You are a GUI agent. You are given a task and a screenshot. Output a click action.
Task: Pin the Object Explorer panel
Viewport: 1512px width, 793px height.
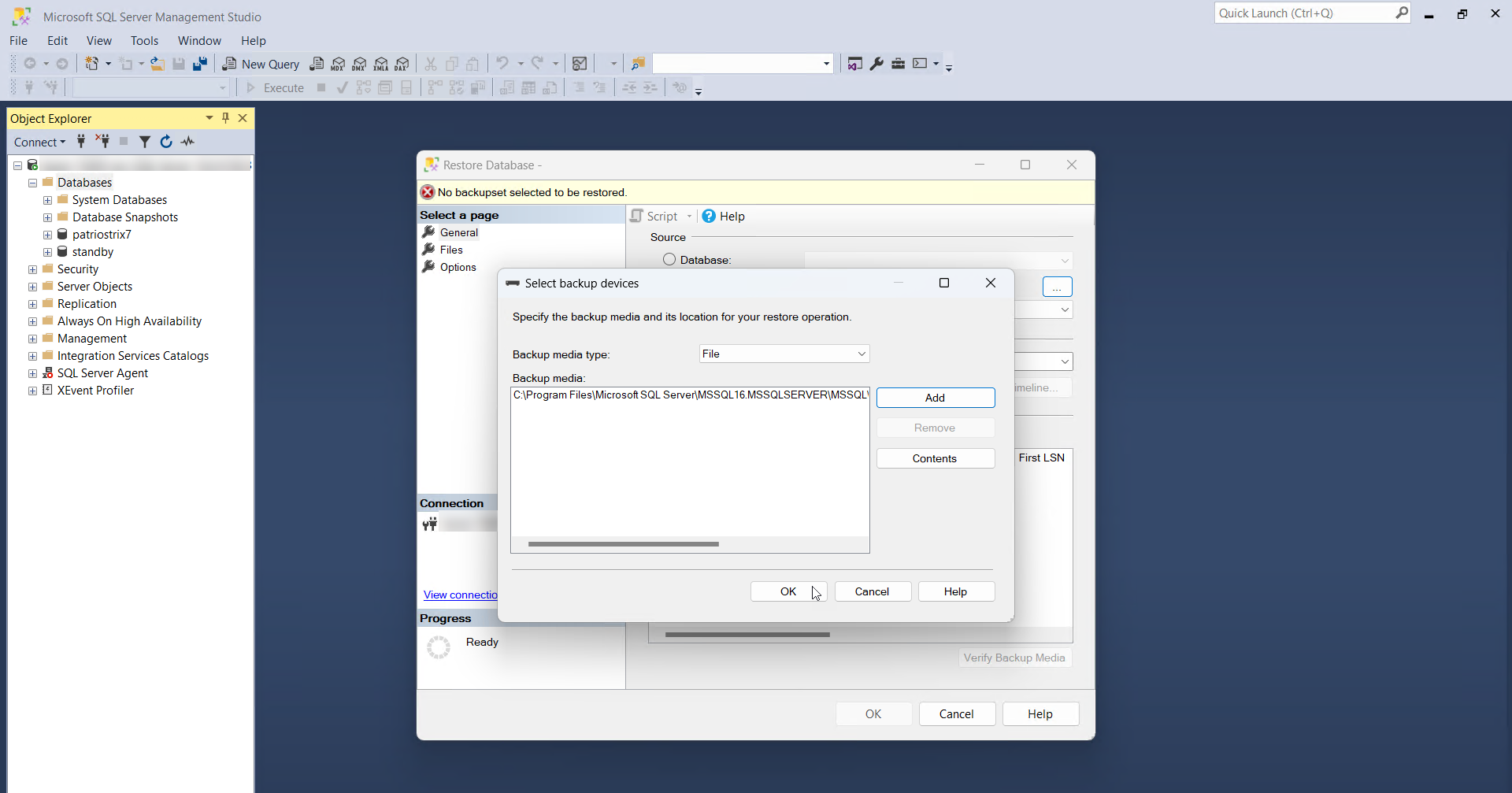pos(226,117)
